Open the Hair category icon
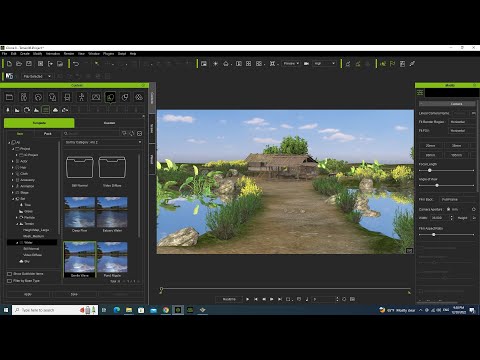Image resolution: width=480 pixels, height=360 pixels. coord(38,97)
